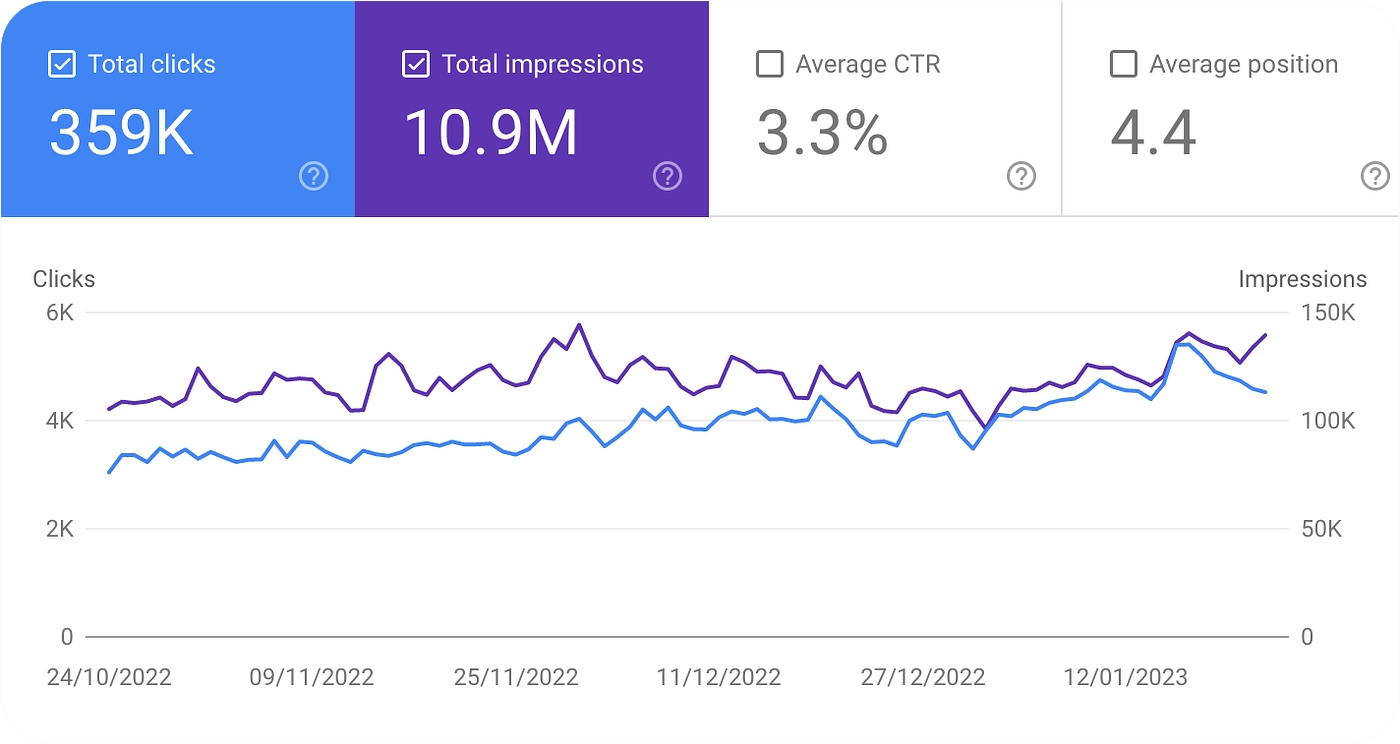The height and width of the screenshot is (744, 1400).
Task: Open help icon on Total impressions card
Action: (667, 177)
